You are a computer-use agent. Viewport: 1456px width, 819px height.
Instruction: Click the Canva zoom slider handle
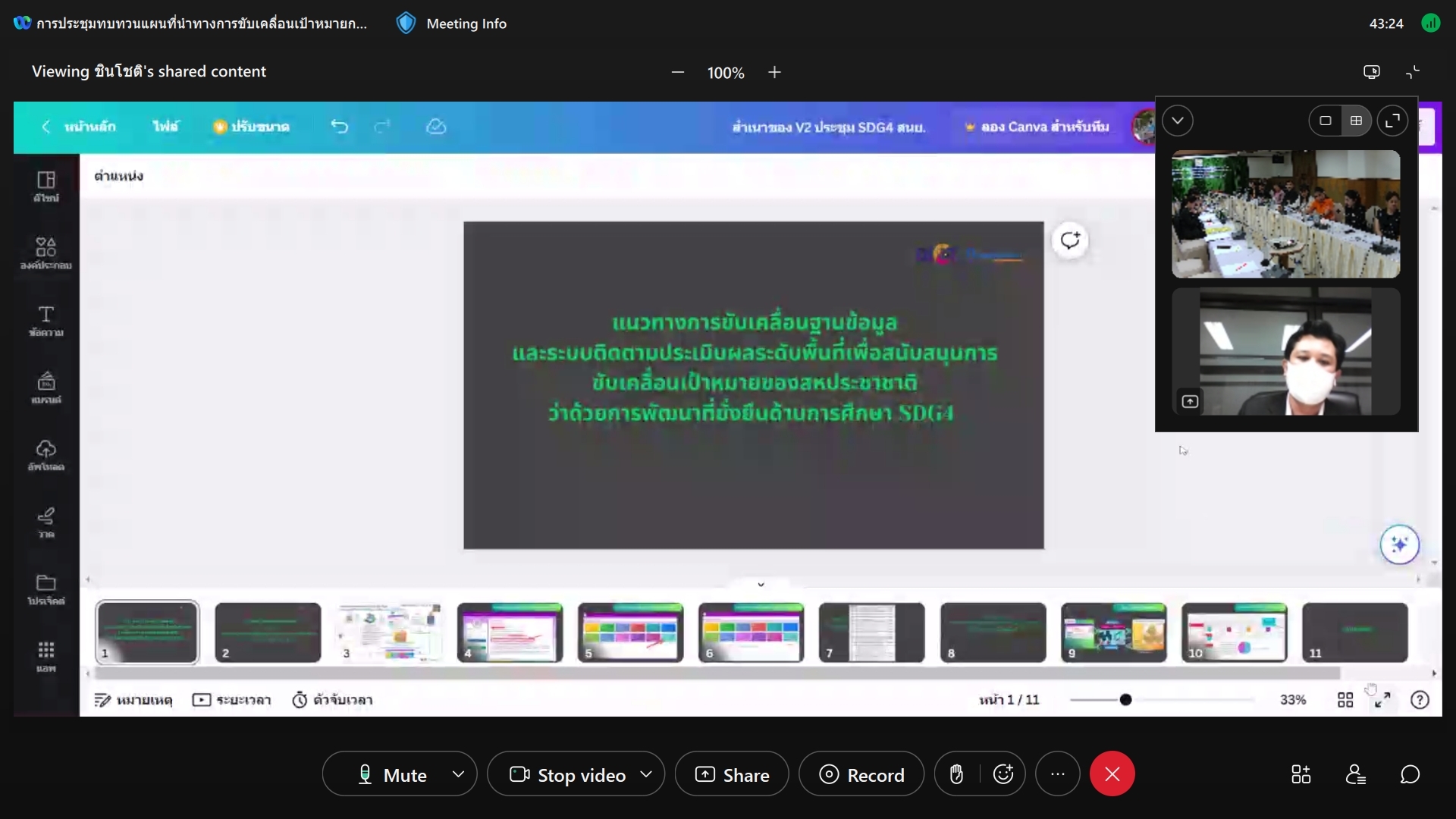tap(1125, 700)
